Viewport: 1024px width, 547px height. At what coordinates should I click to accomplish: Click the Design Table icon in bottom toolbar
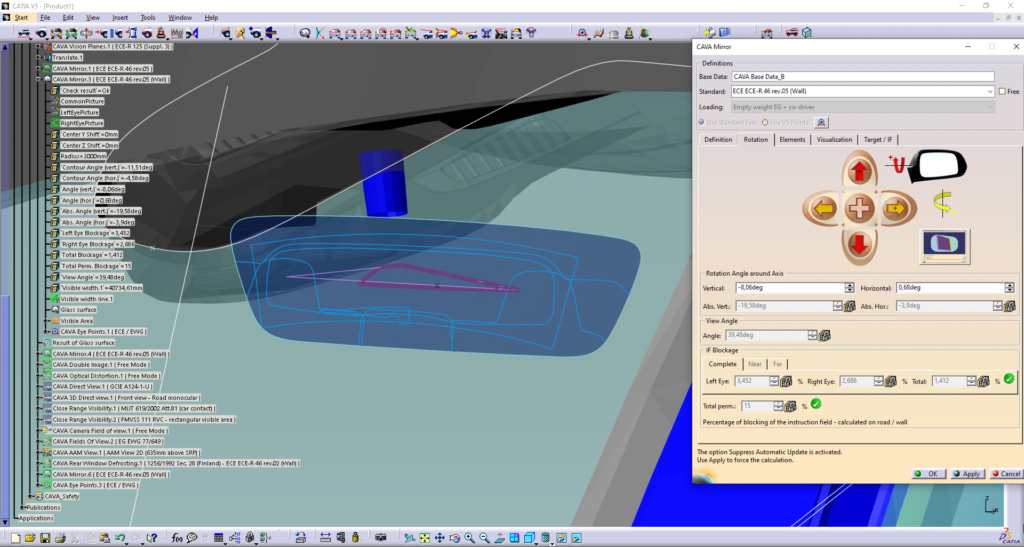(x=218, y=538)
